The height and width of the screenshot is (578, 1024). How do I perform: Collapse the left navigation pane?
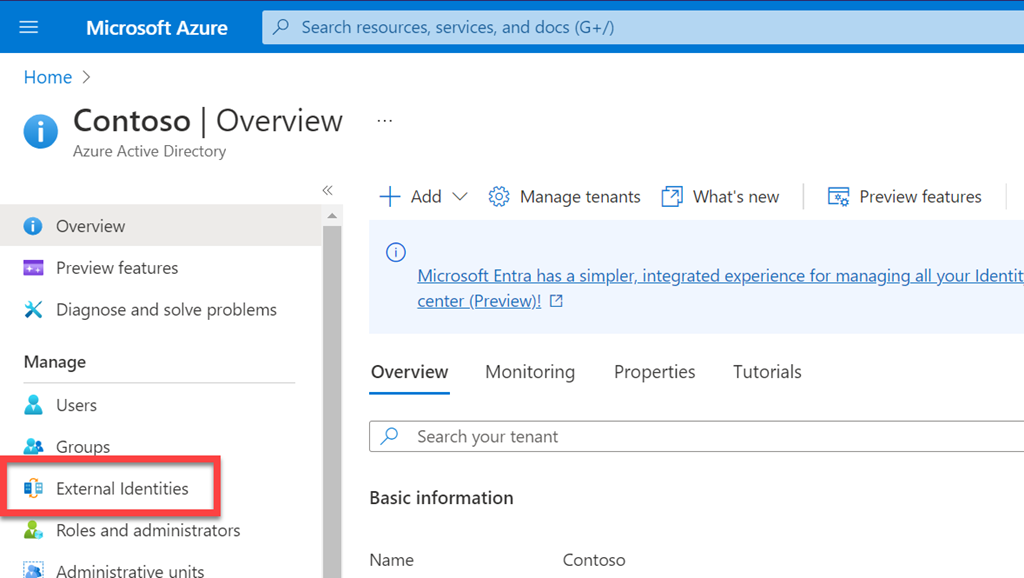[x=327, y=190]
